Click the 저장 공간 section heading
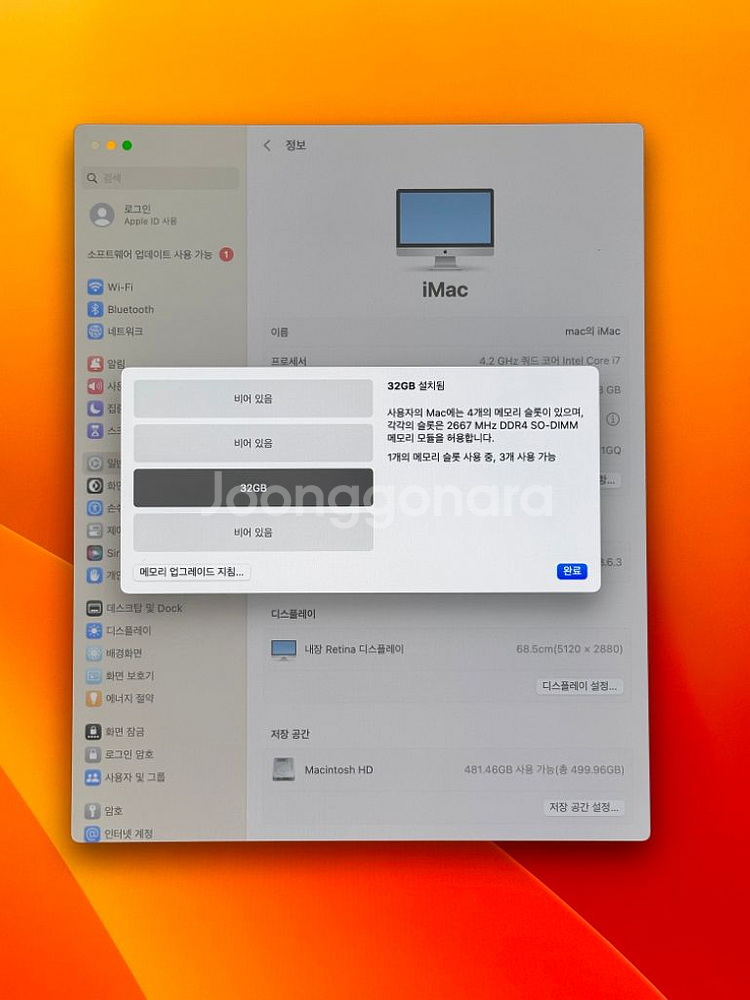The image size is (750, 1000). [290, 735]
